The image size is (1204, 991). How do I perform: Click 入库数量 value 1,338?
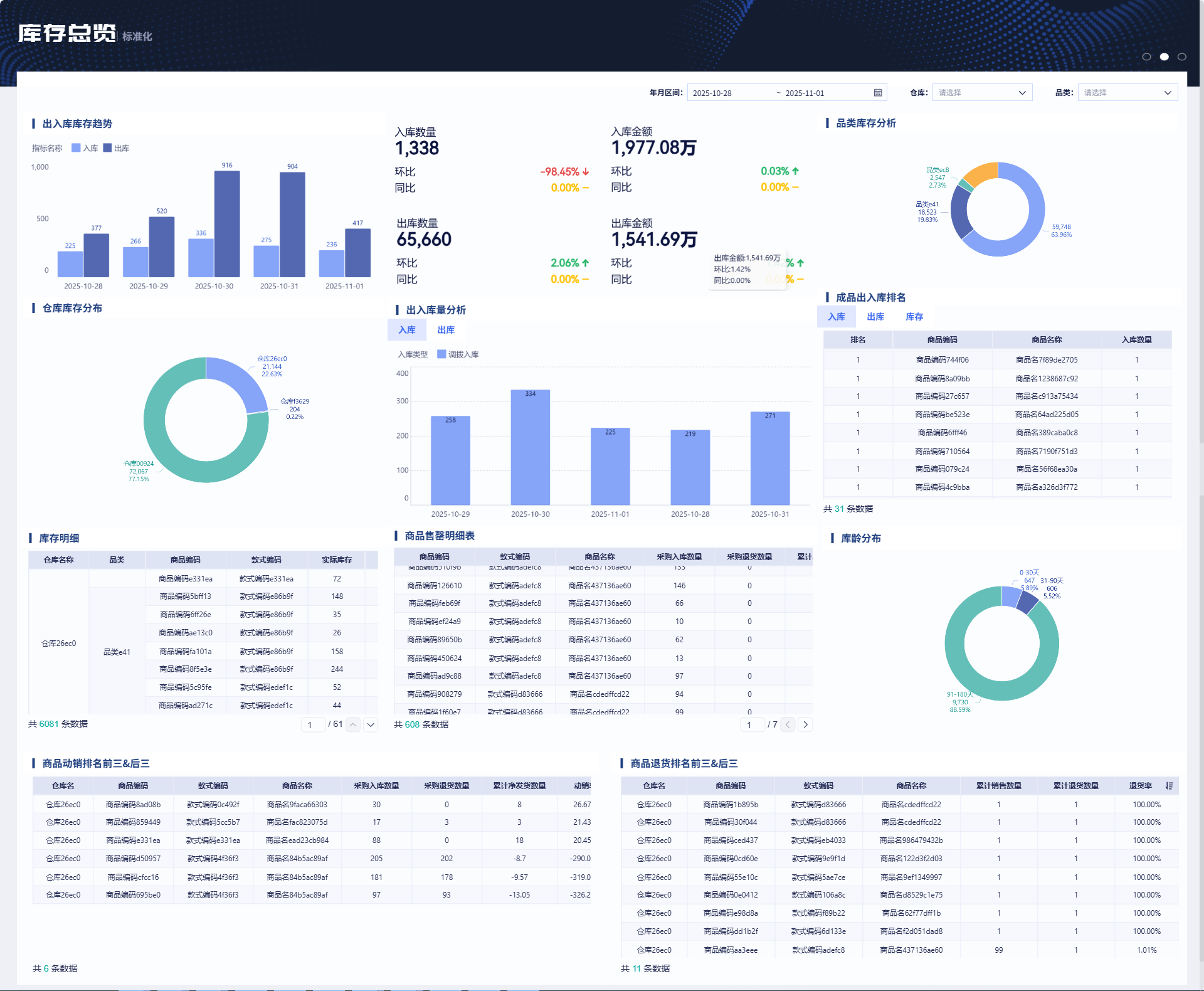pos(417,149)
